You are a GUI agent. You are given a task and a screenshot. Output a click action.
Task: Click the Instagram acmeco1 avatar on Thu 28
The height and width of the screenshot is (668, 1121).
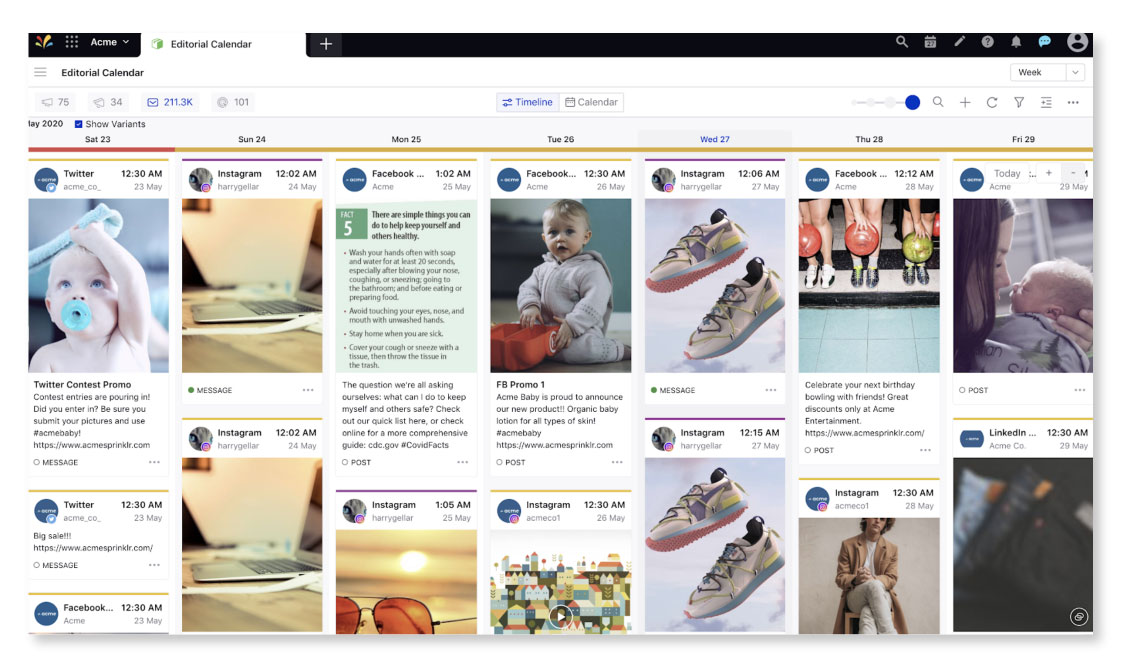click(817, 498)
